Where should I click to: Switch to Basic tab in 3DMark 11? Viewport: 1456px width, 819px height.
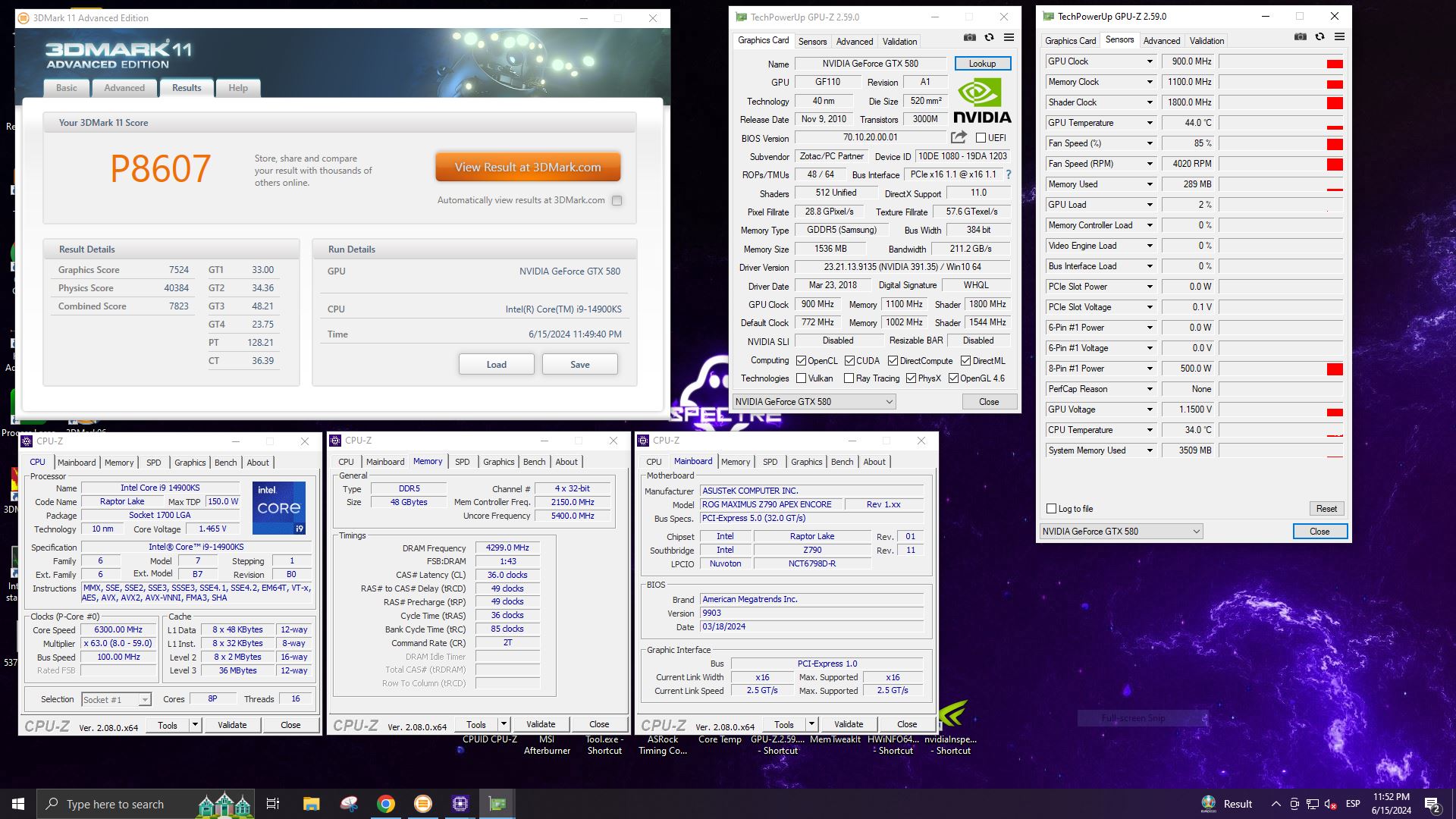(67, 88)
